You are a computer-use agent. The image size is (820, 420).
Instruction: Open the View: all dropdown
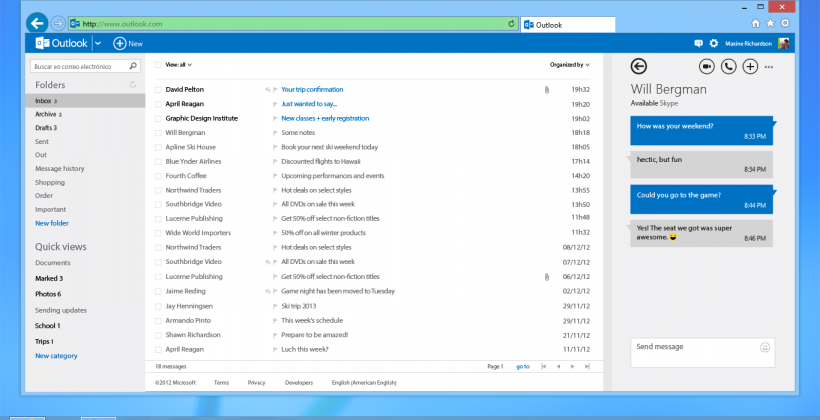click(x=179, y=65)
